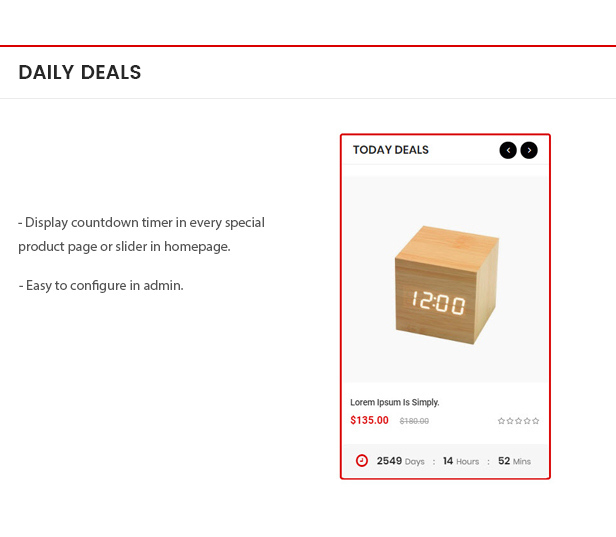The image size is (616, 537).
Task: Click the red countdown clock icon
Action: pyautogui.click(x=362, y=461)
